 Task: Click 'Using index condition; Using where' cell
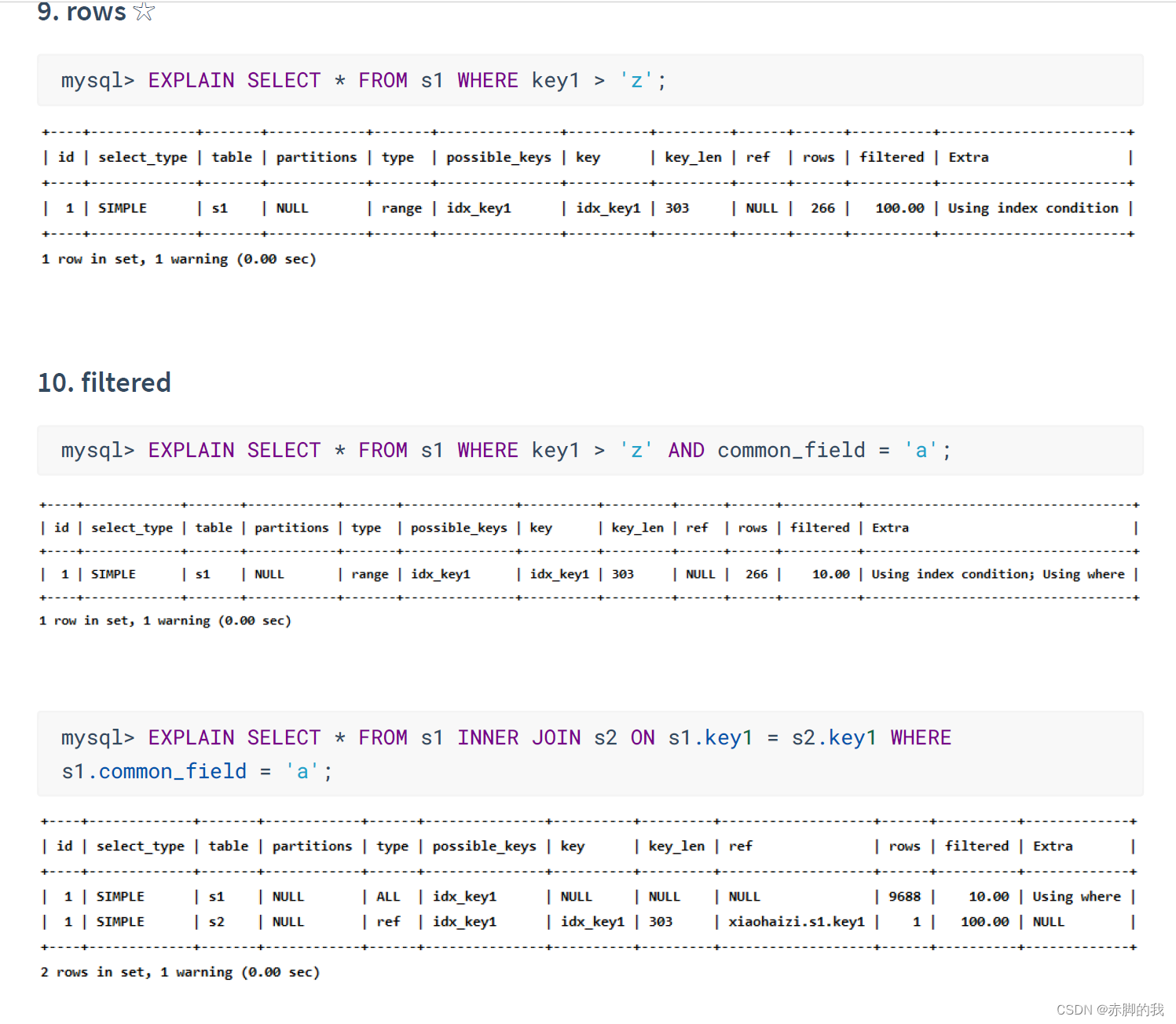click(x=998, y=574)
